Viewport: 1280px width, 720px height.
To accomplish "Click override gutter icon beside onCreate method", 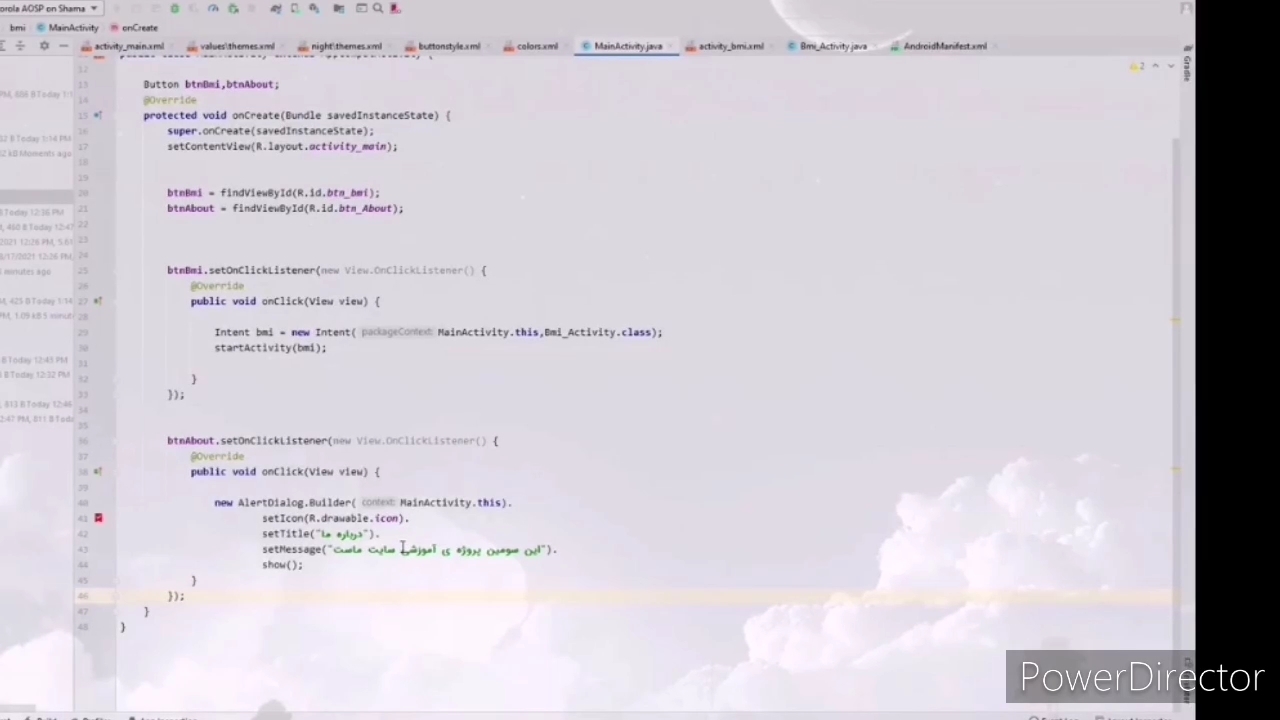I will coord(98,115).
